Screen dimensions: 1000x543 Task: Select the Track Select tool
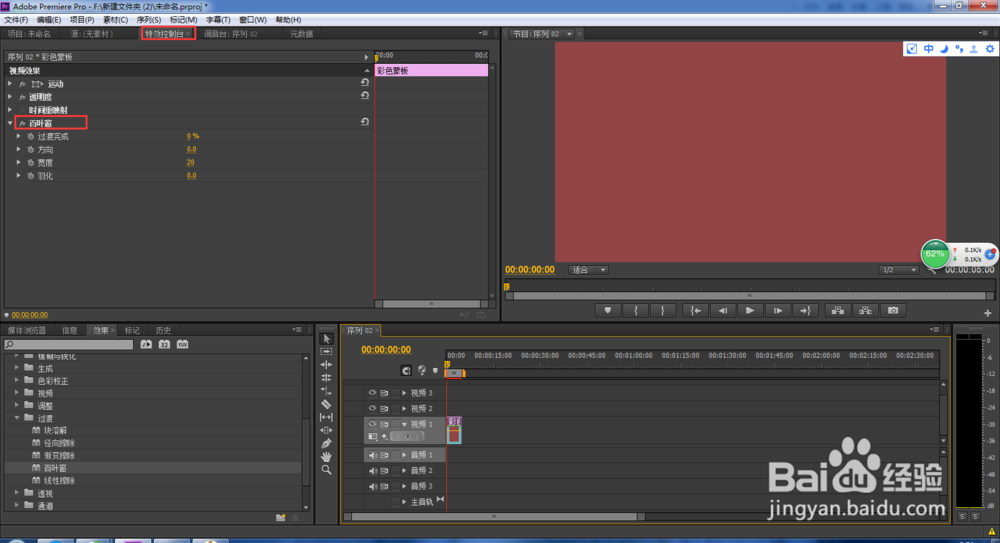tap(327, 352)
